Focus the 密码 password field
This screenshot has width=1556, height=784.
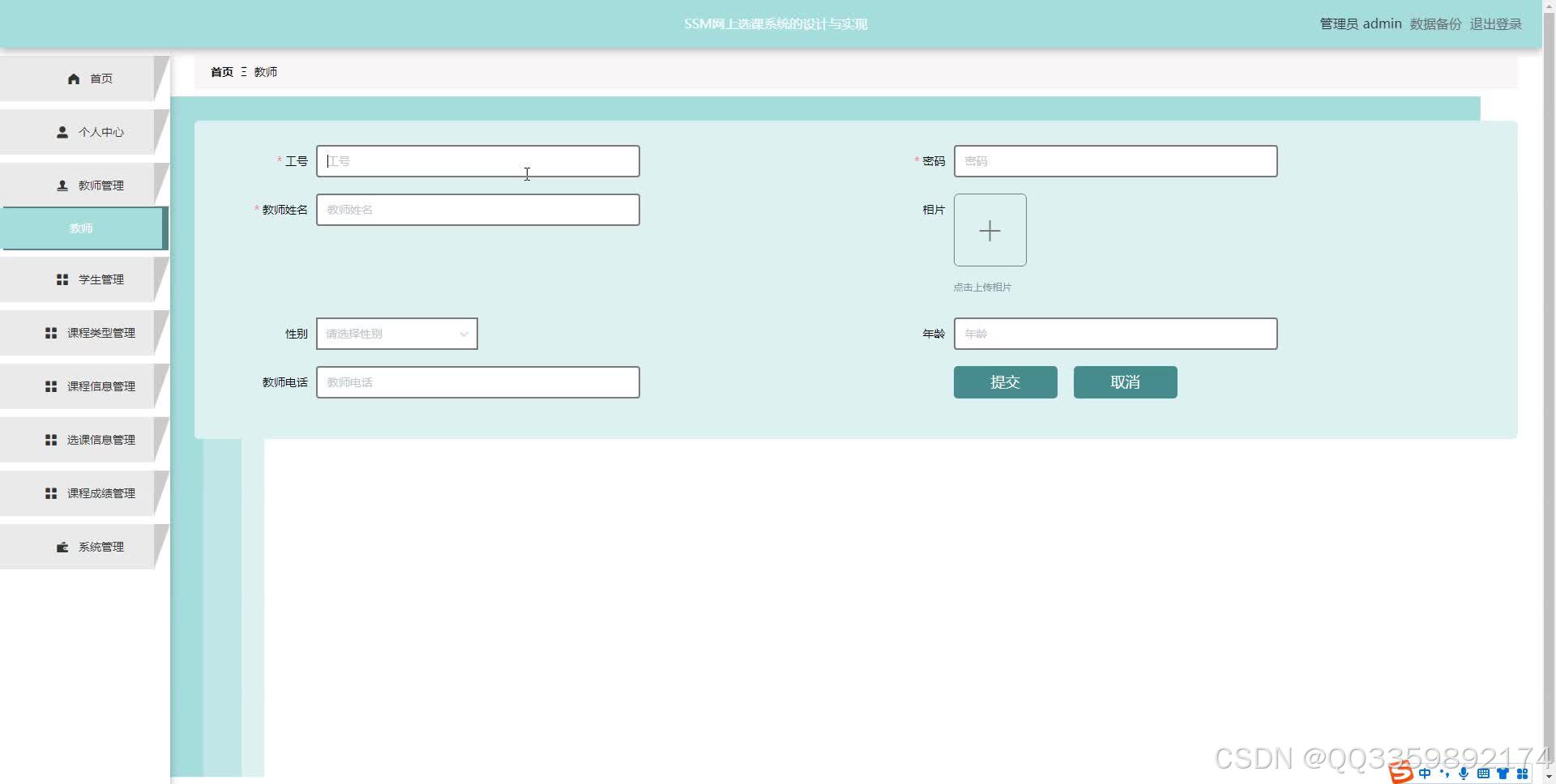1115,161
